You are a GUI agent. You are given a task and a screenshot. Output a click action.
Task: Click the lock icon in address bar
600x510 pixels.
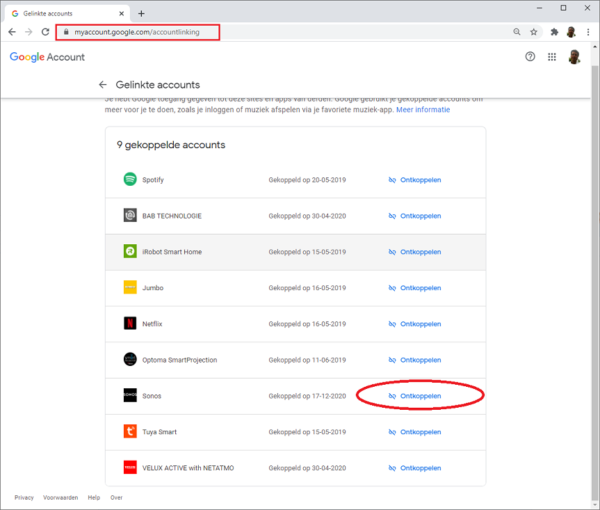66,32
